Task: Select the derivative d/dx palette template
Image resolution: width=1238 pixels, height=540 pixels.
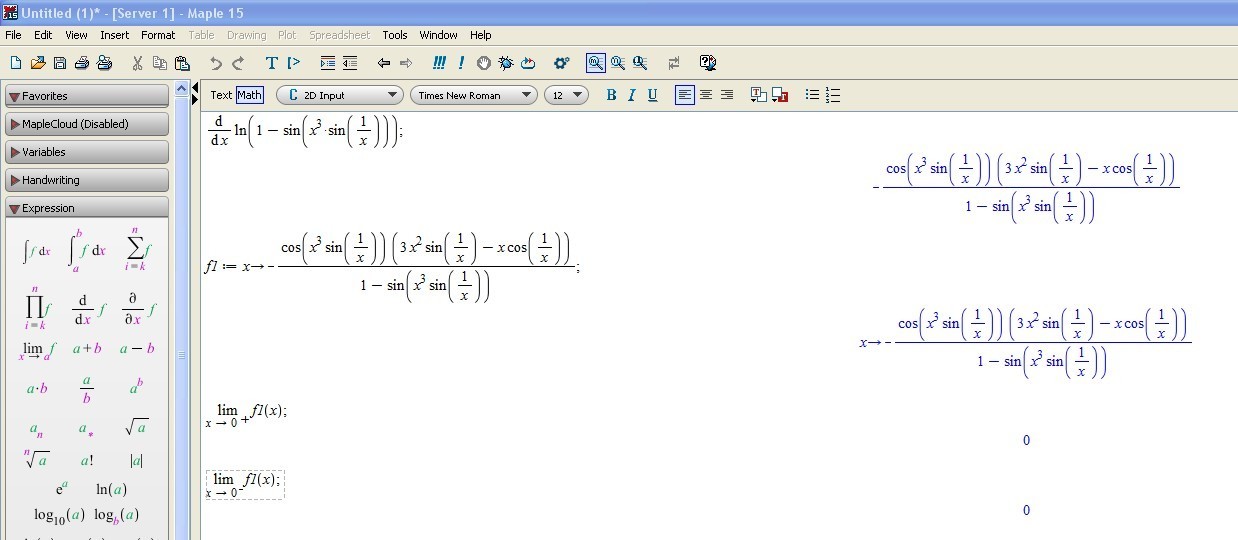Action: [89, 309]
